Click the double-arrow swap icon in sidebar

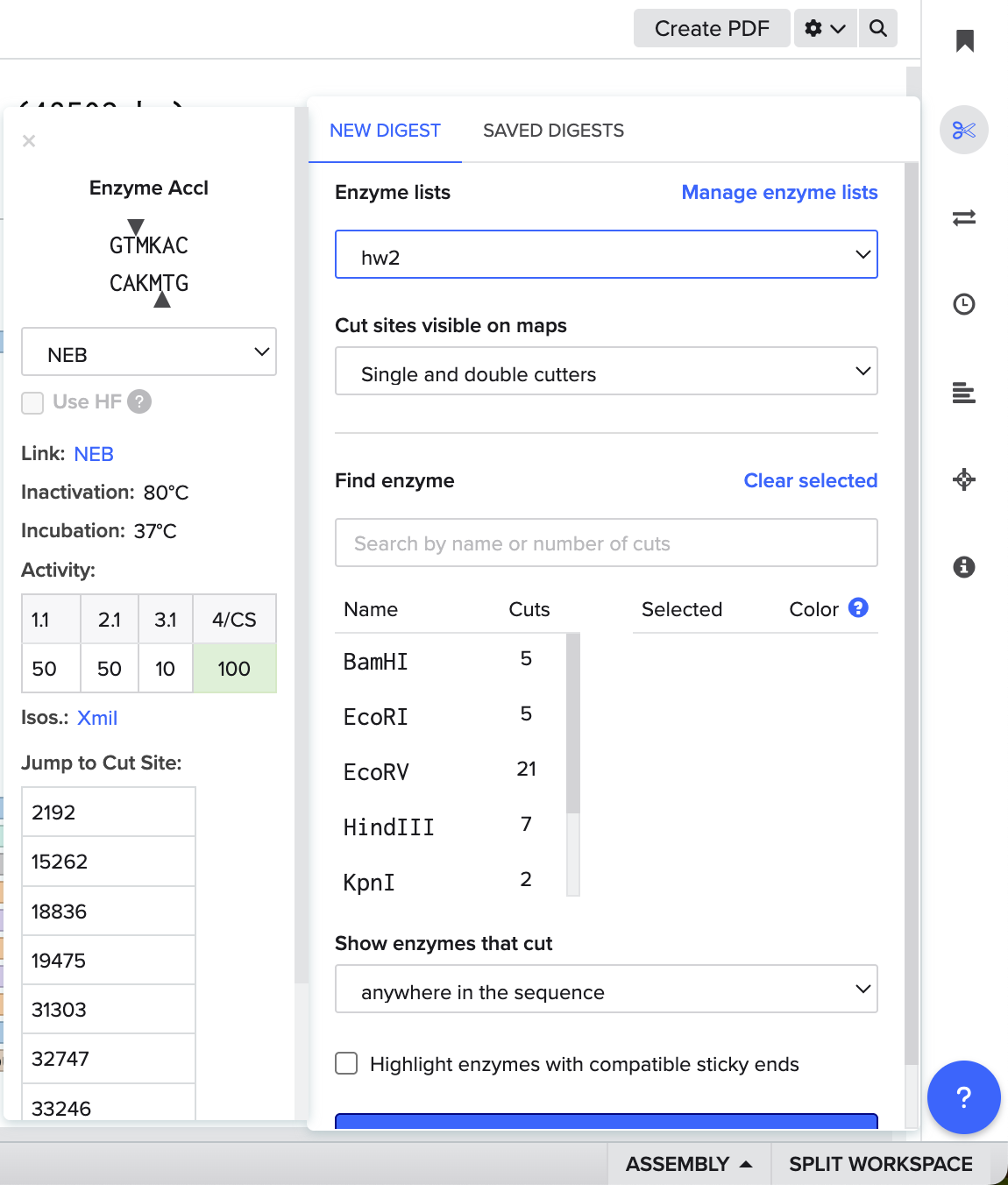point(963,217)
